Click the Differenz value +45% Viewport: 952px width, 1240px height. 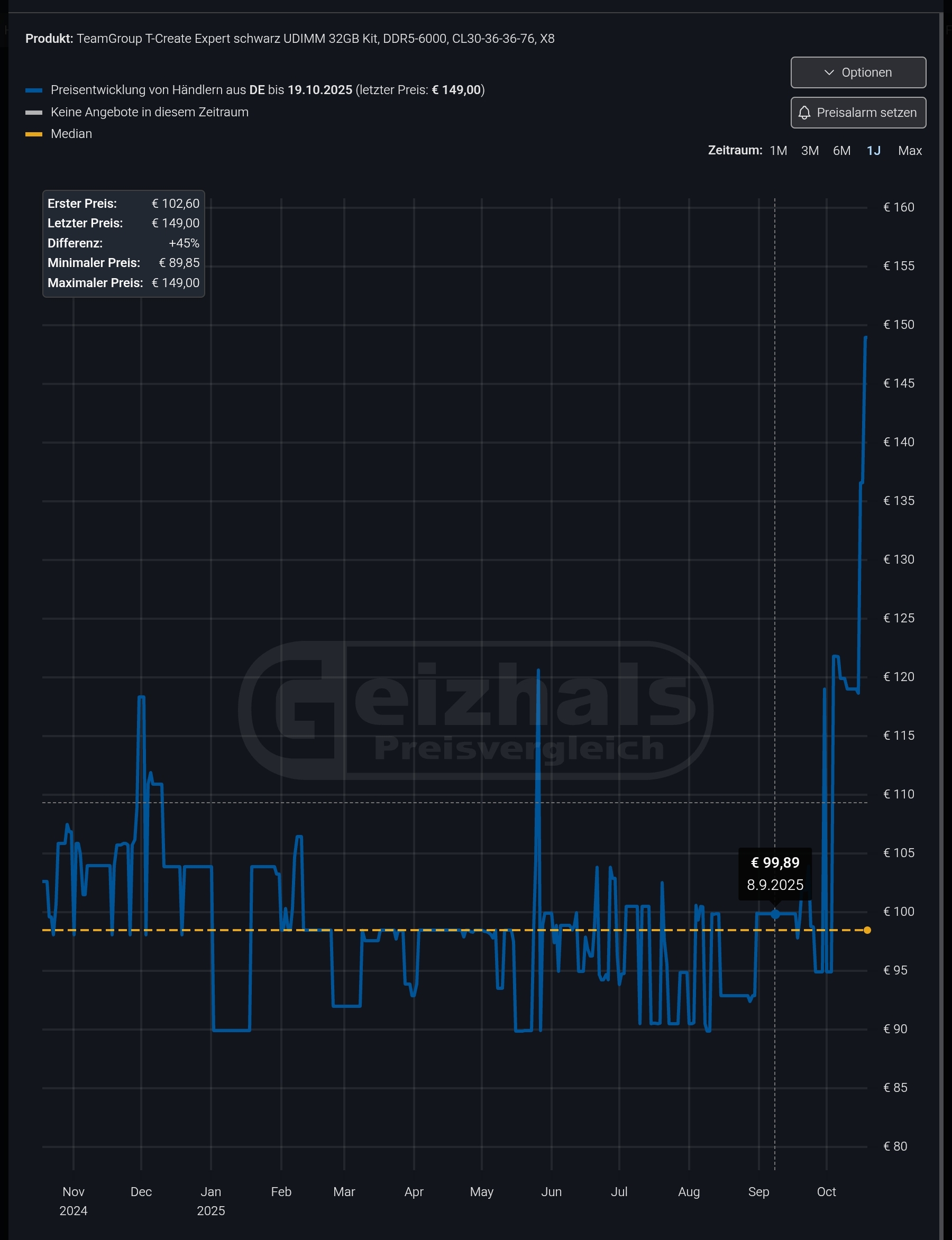pyautogui.click(x=184, y=243)
